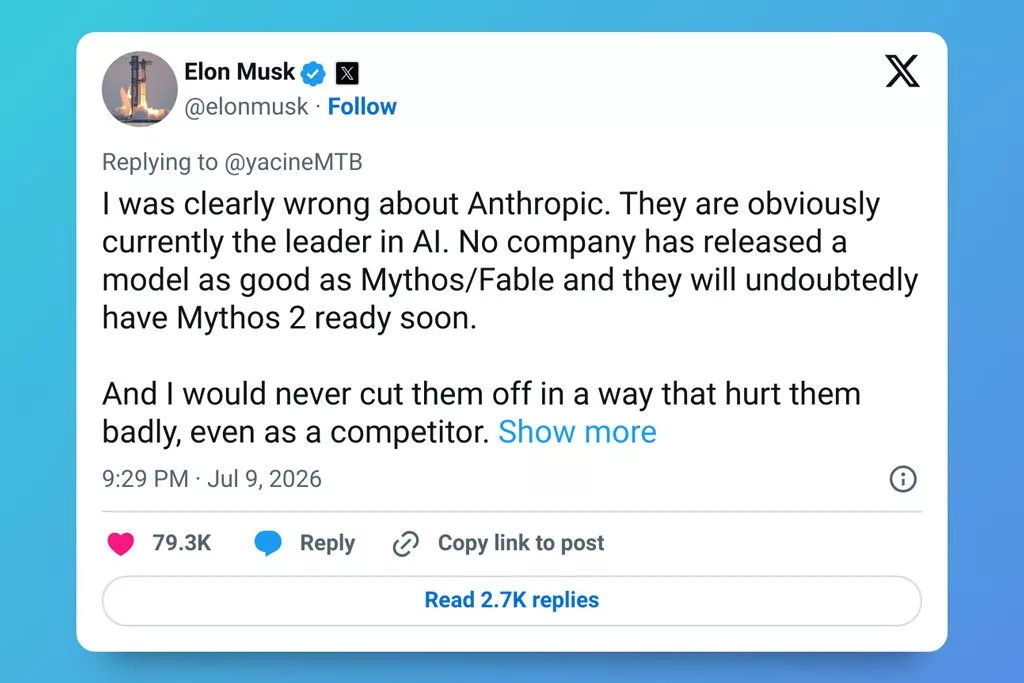Open the info circle icon
The image size is (1024, 683).
903,479
